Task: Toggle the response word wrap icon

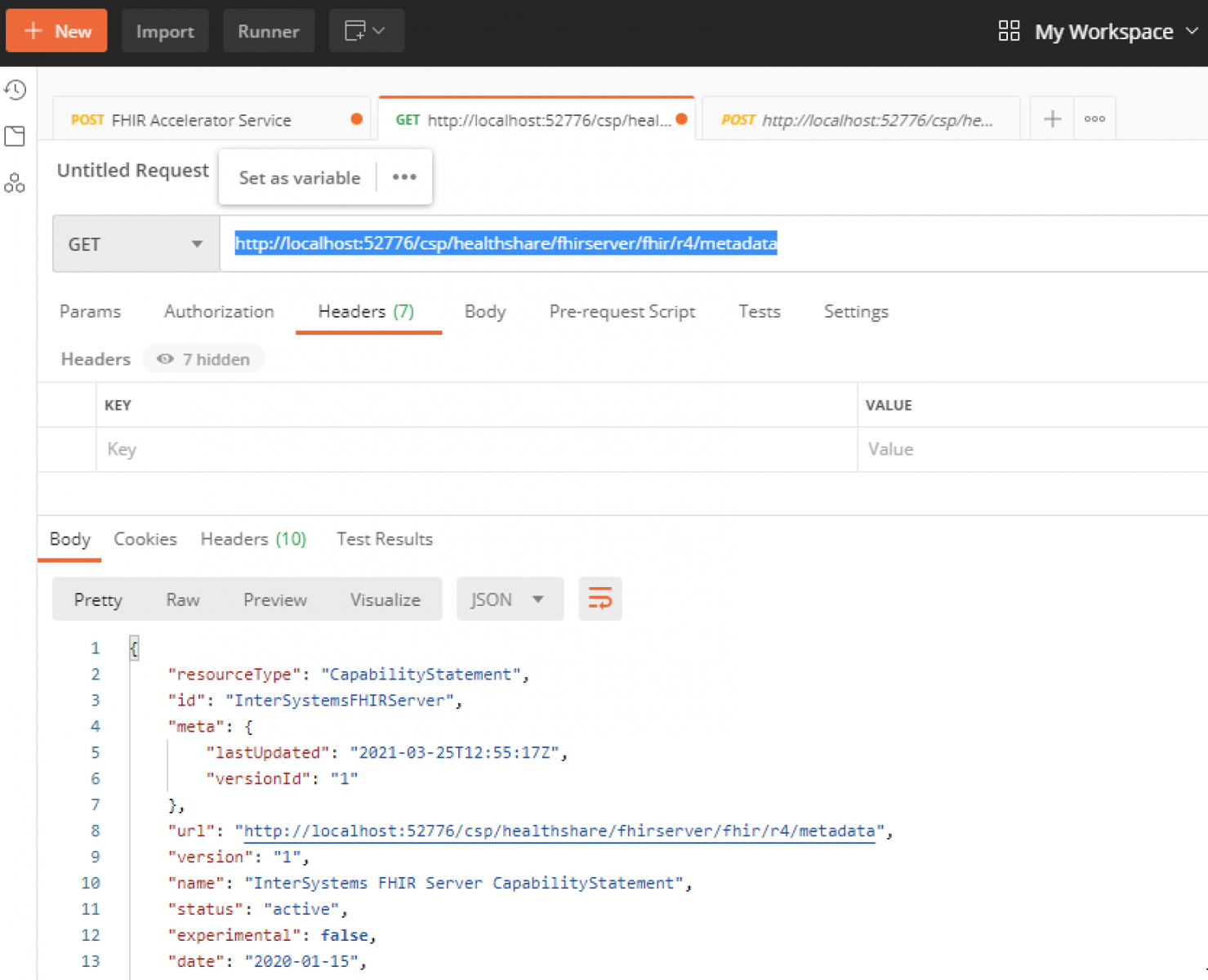Action: click(x=600, y=599)
